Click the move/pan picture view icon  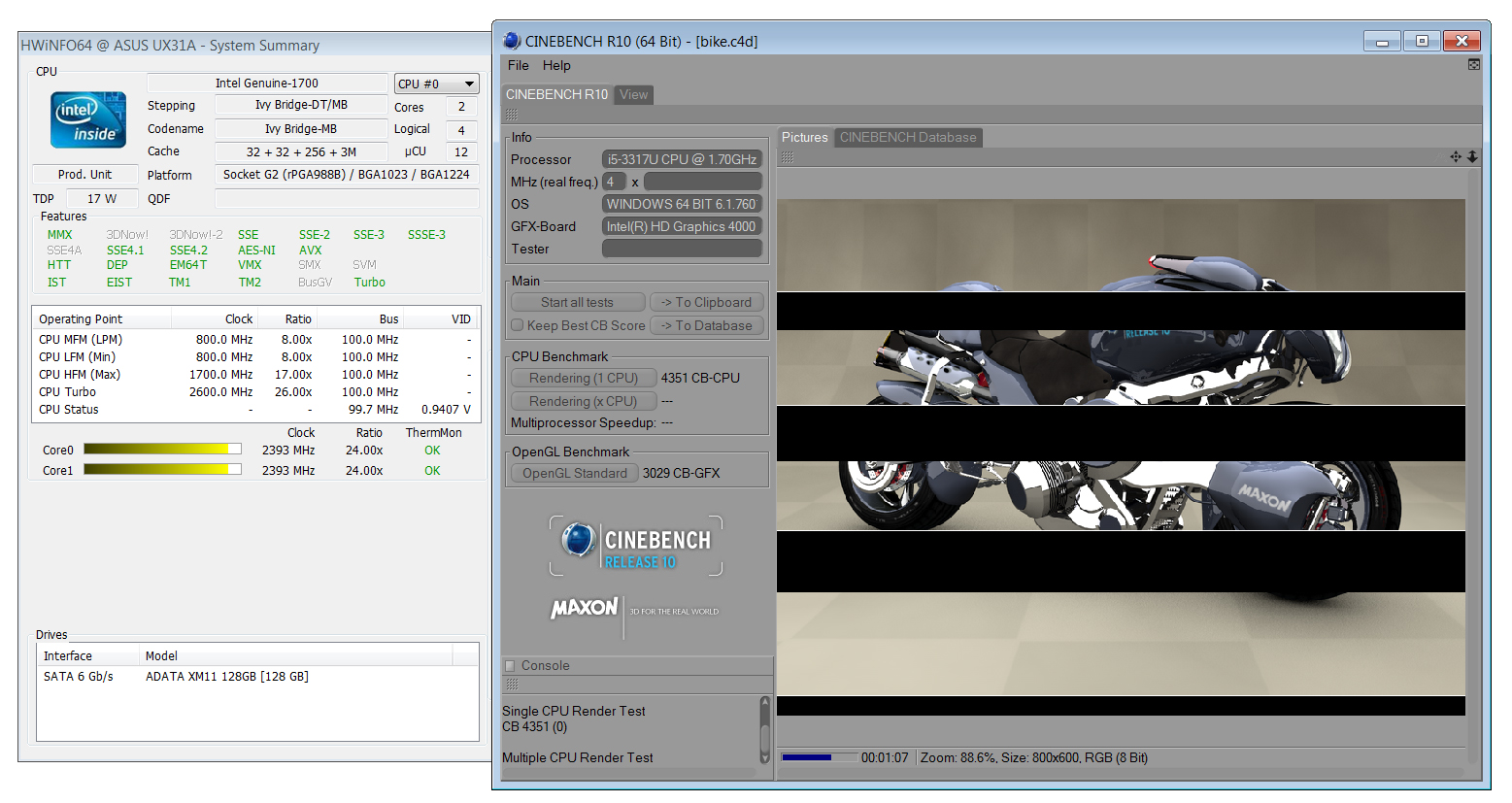pyautogui.click(x=1455, y=156)
